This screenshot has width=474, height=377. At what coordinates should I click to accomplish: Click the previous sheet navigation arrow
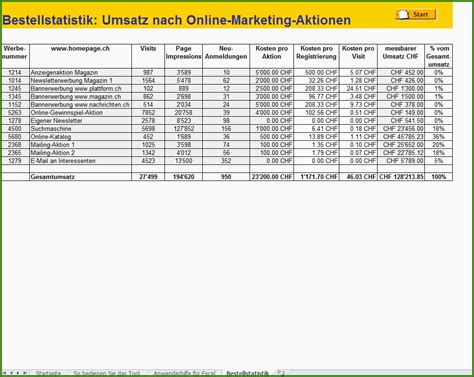12,373
